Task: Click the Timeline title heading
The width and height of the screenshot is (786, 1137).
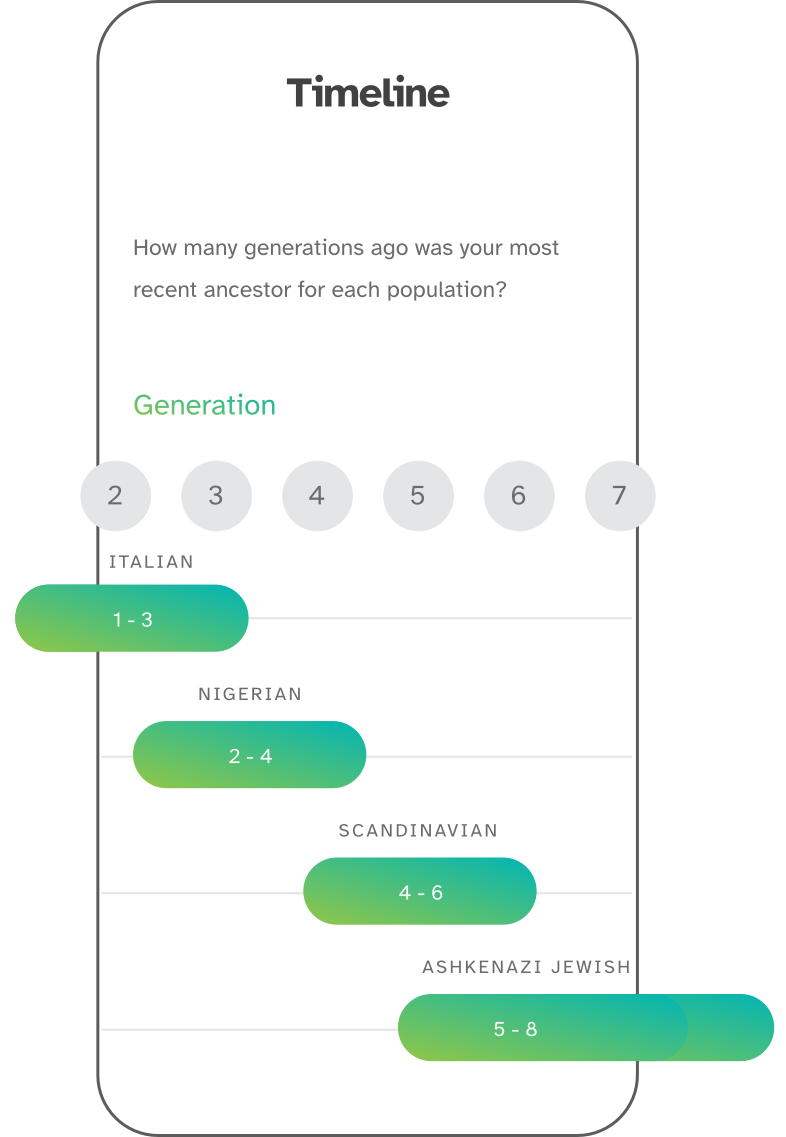Action: 368,93
